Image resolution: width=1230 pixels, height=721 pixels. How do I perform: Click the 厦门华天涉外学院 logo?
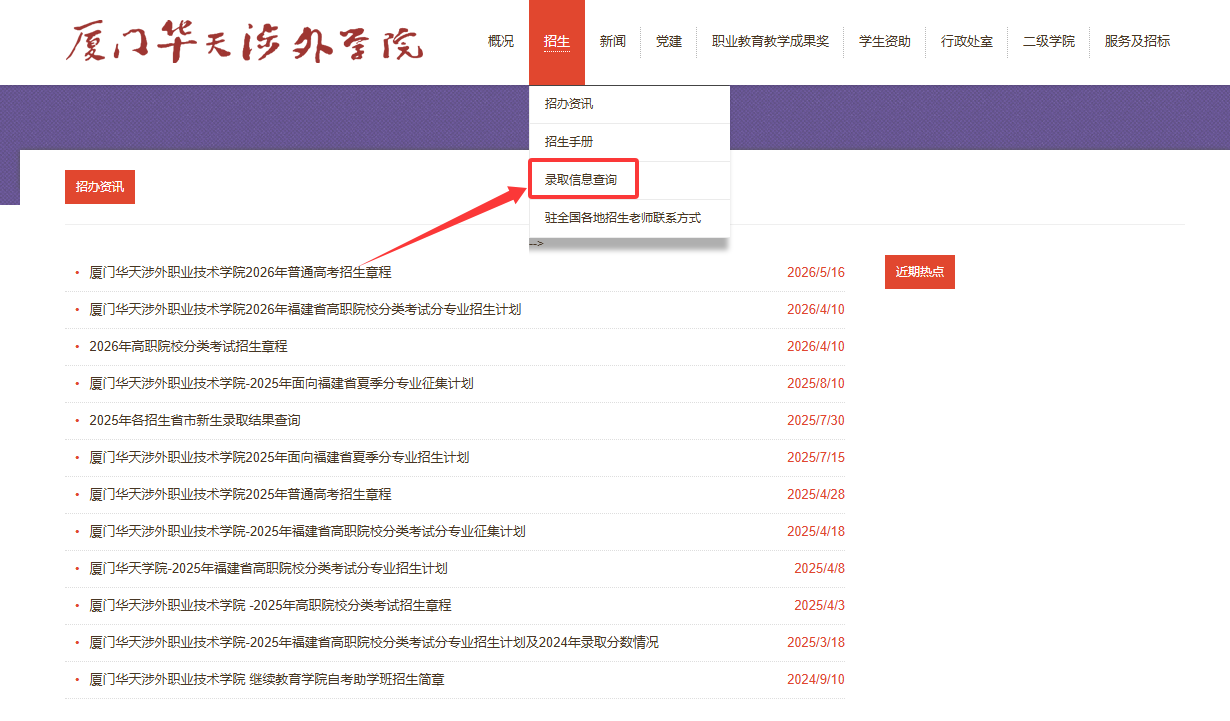click(x=245, y=41)
